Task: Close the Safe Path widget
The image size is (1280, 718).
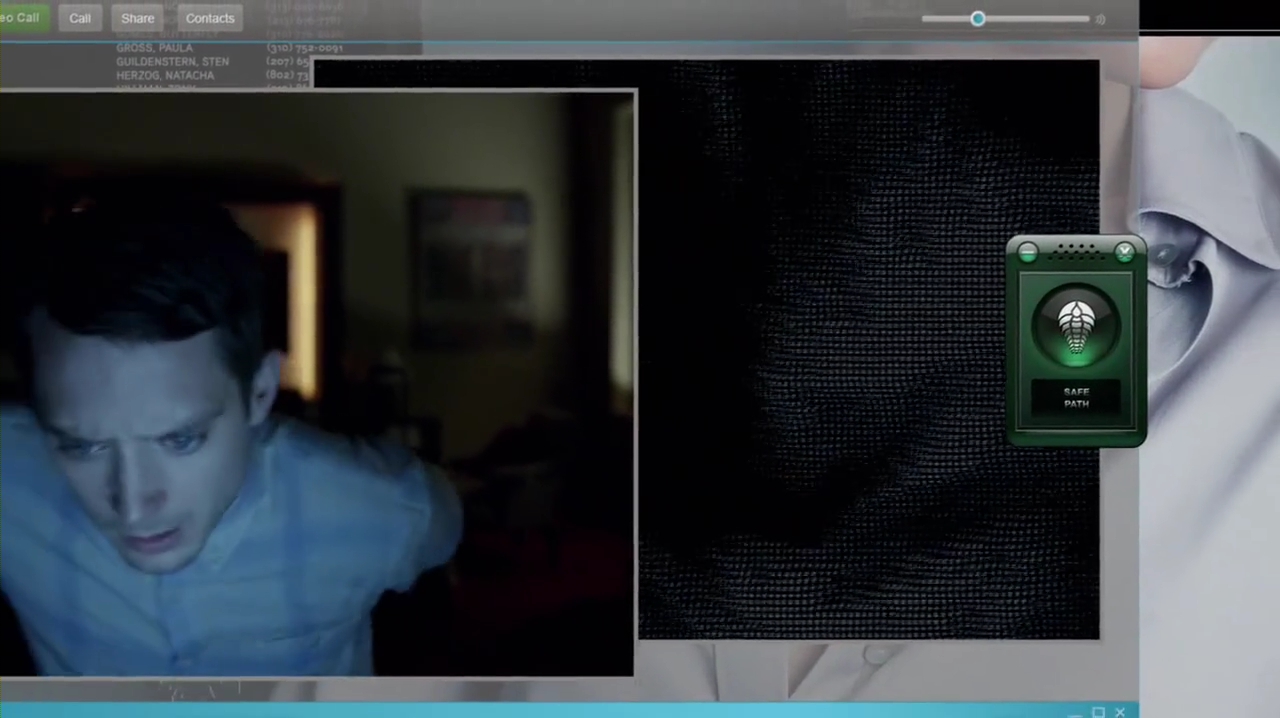Action: 1125,252
